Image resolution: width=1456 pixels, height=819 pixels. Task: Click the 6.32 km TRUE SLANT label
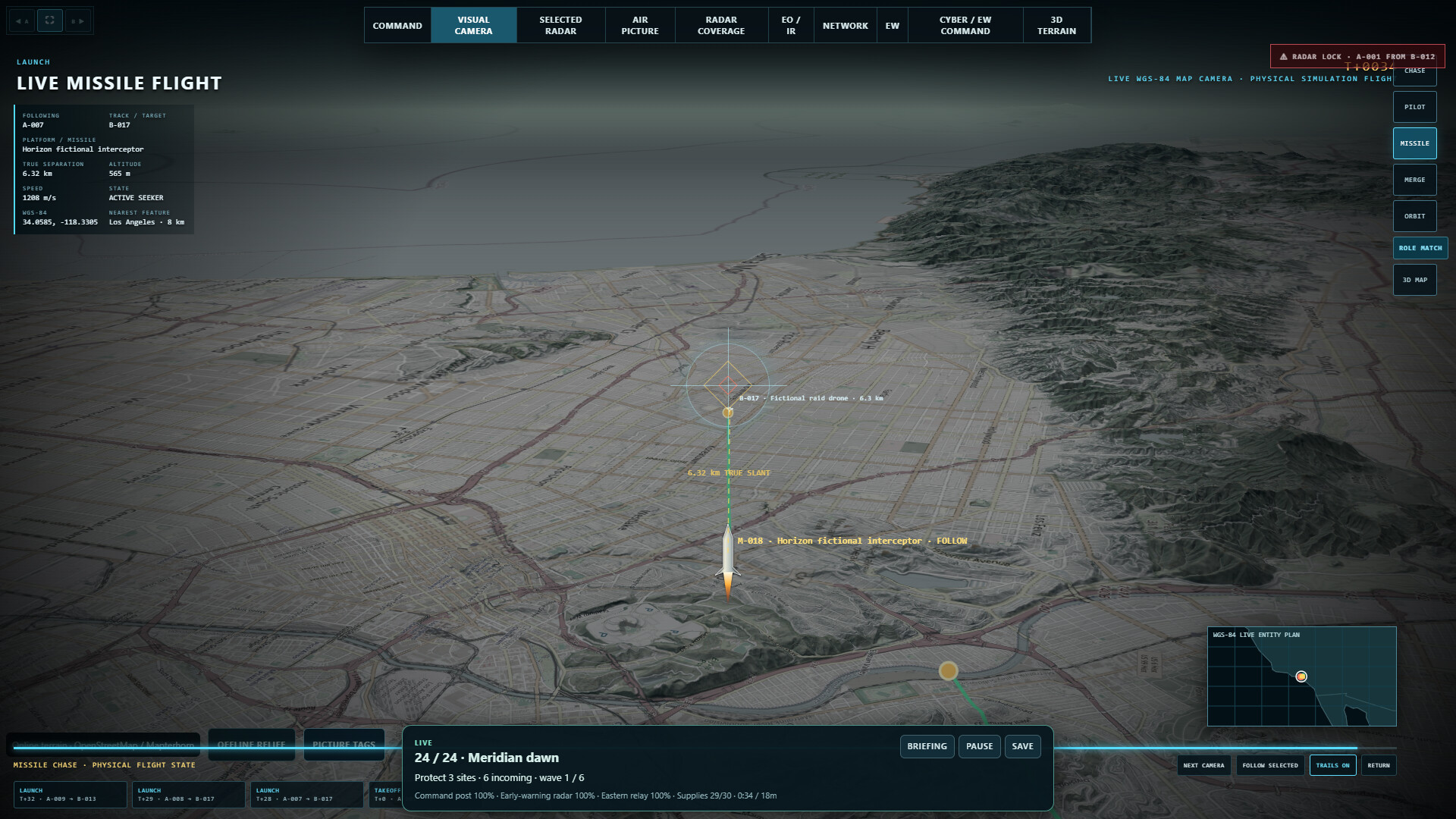(x=728, y=472)
